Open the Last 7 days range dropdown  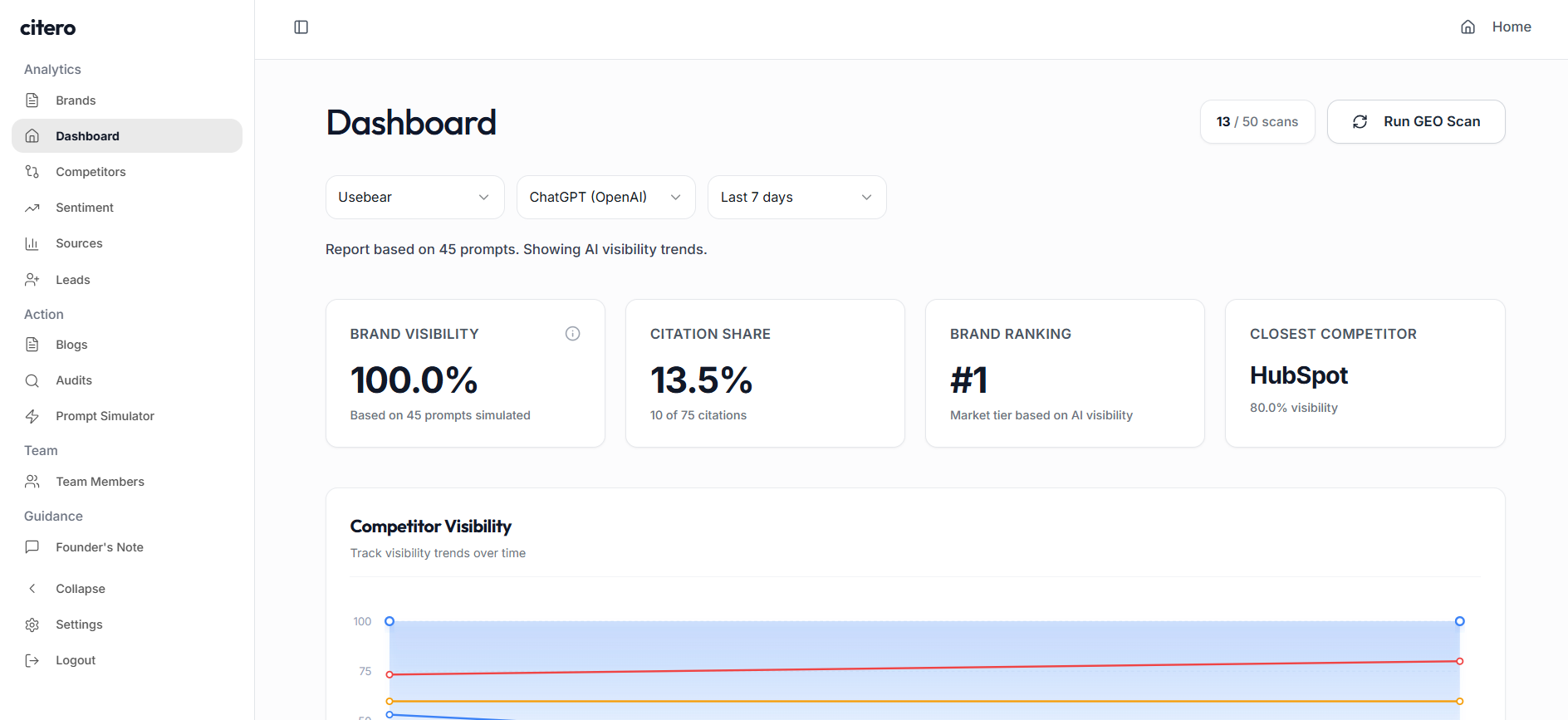coord(796,197)
